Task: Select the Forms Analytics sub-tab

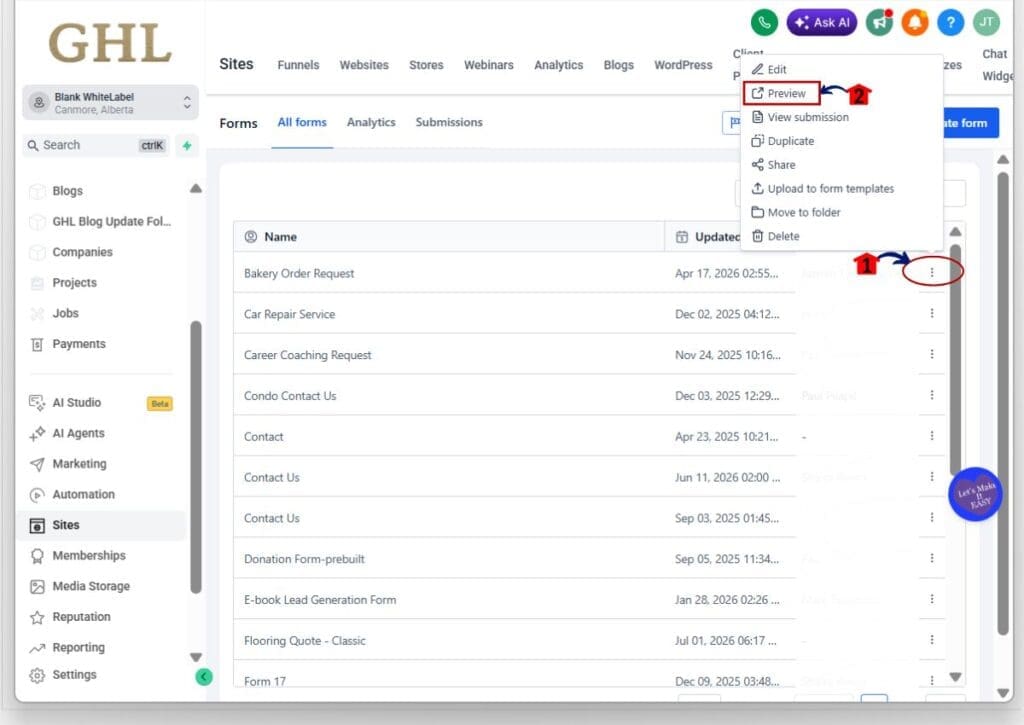Action: click(371, 123)
